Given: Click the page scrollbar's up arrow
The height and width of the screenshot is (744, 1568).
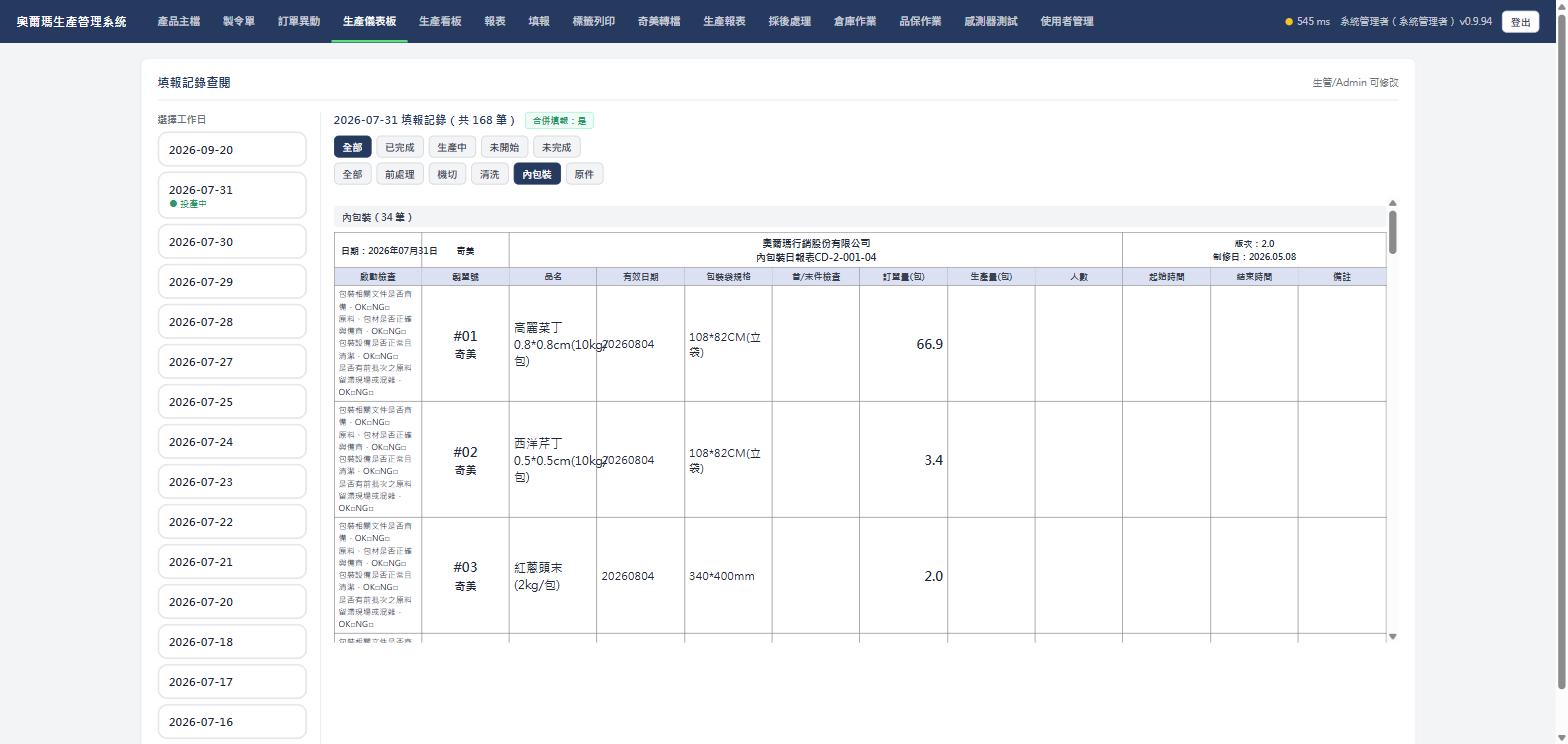Looking at the screenshot, I should (1562, 5).
